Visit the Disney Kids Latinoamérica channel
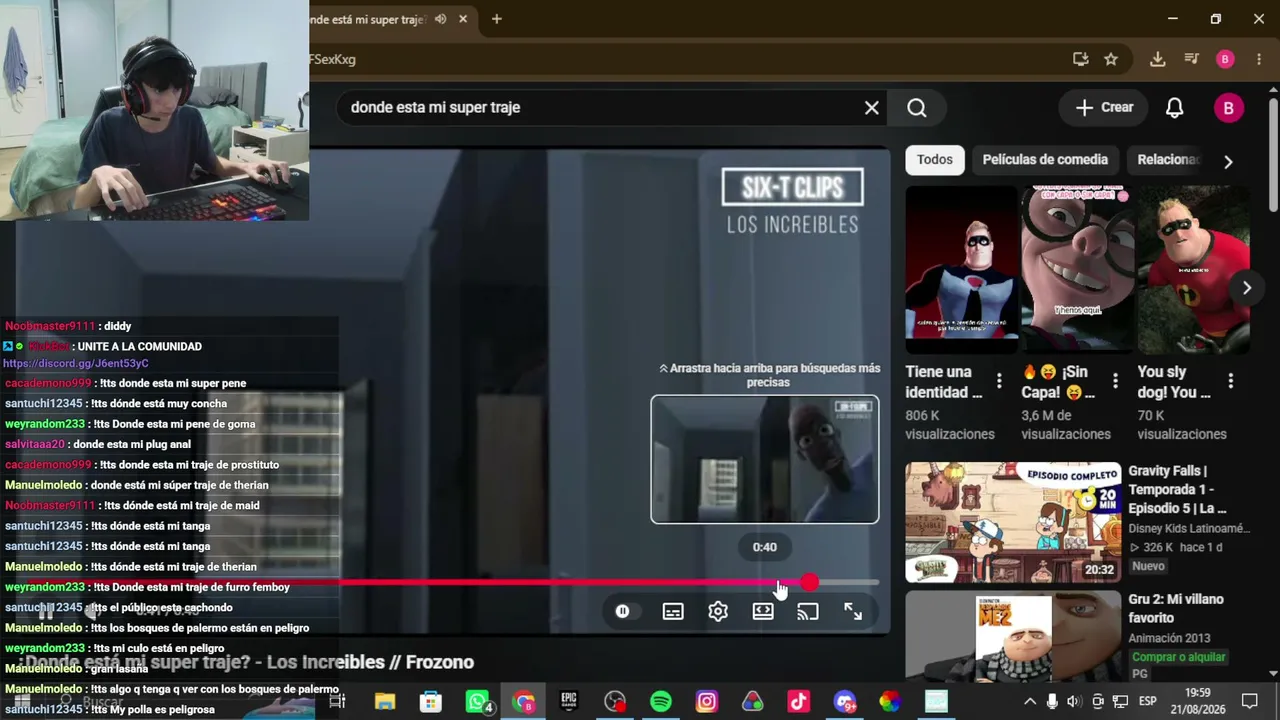The image size is (1280, 720). pos(1189,528)
